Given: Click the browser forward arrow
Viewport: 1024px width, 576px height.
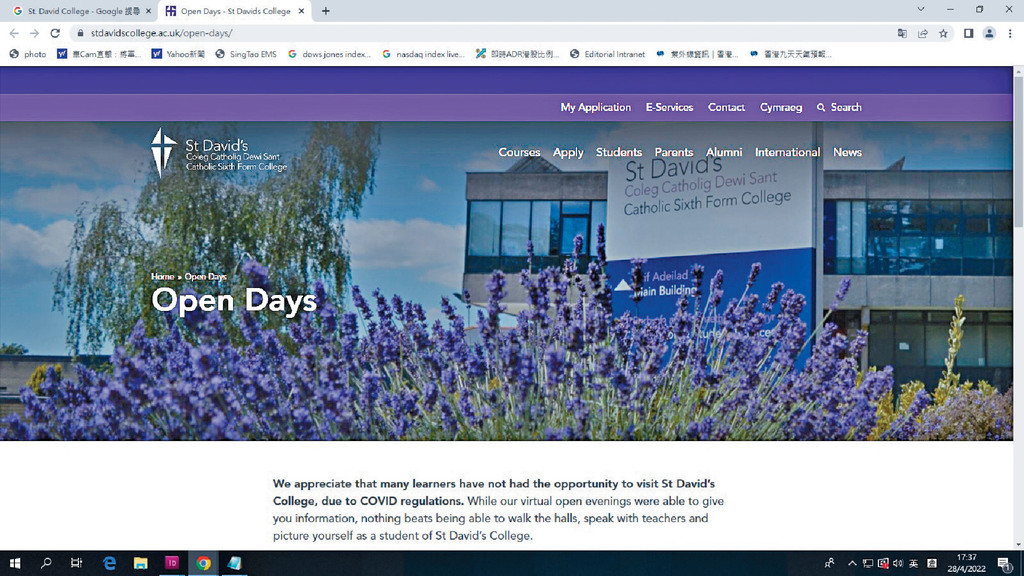Looking at the screenshot, I should (35, 33).
